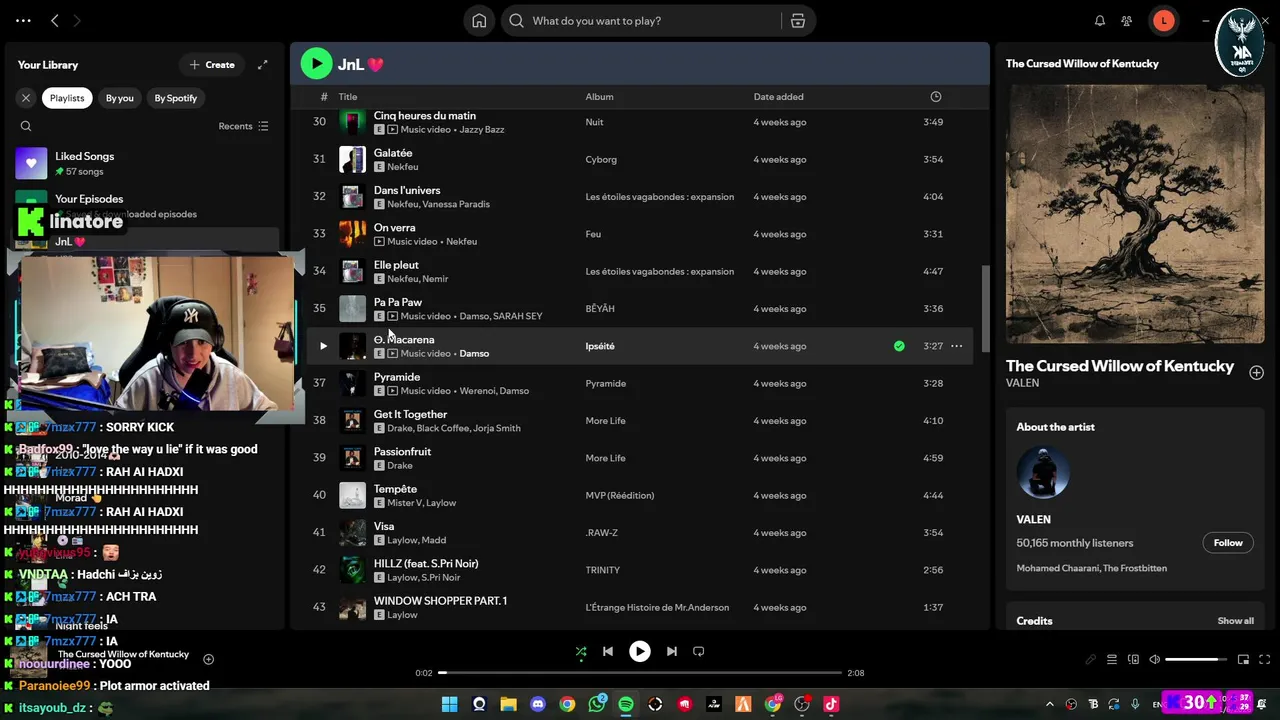This screenshot has height=720, width=1280.
Task: Go back with the left arrow
Action: (55, 20)
